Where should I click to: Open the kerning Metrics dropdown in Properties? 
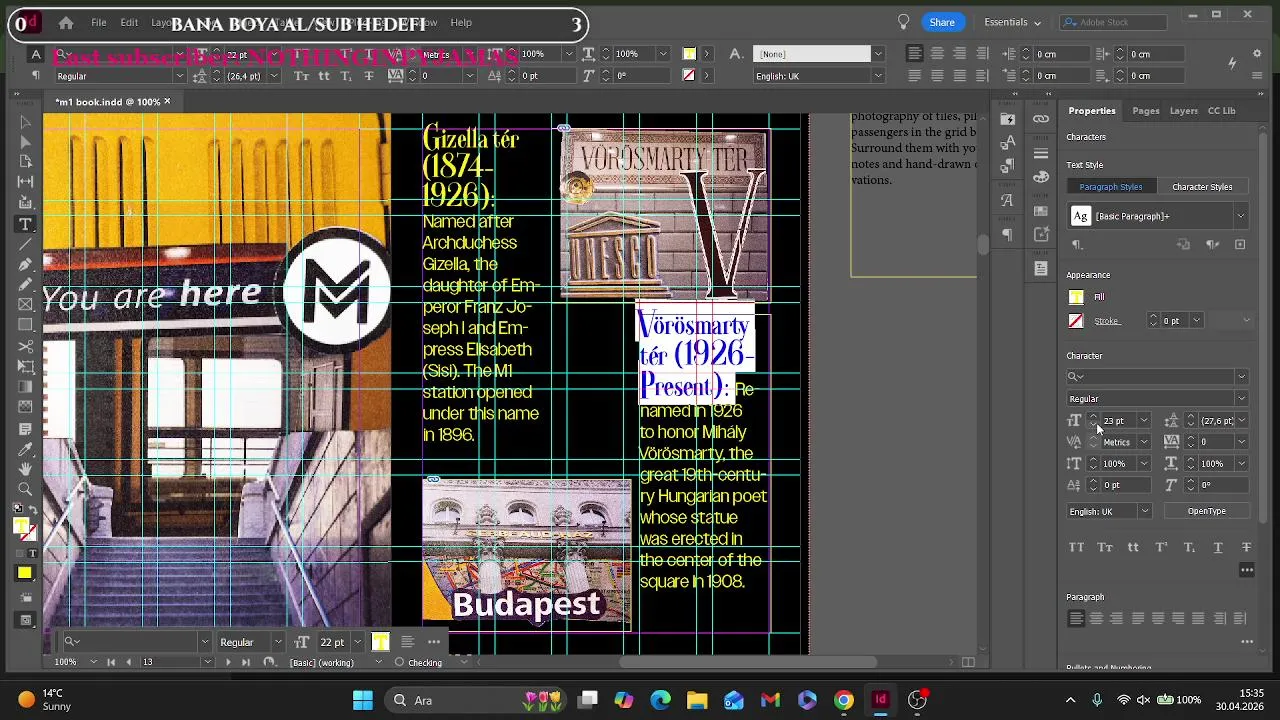point(1144,442)
